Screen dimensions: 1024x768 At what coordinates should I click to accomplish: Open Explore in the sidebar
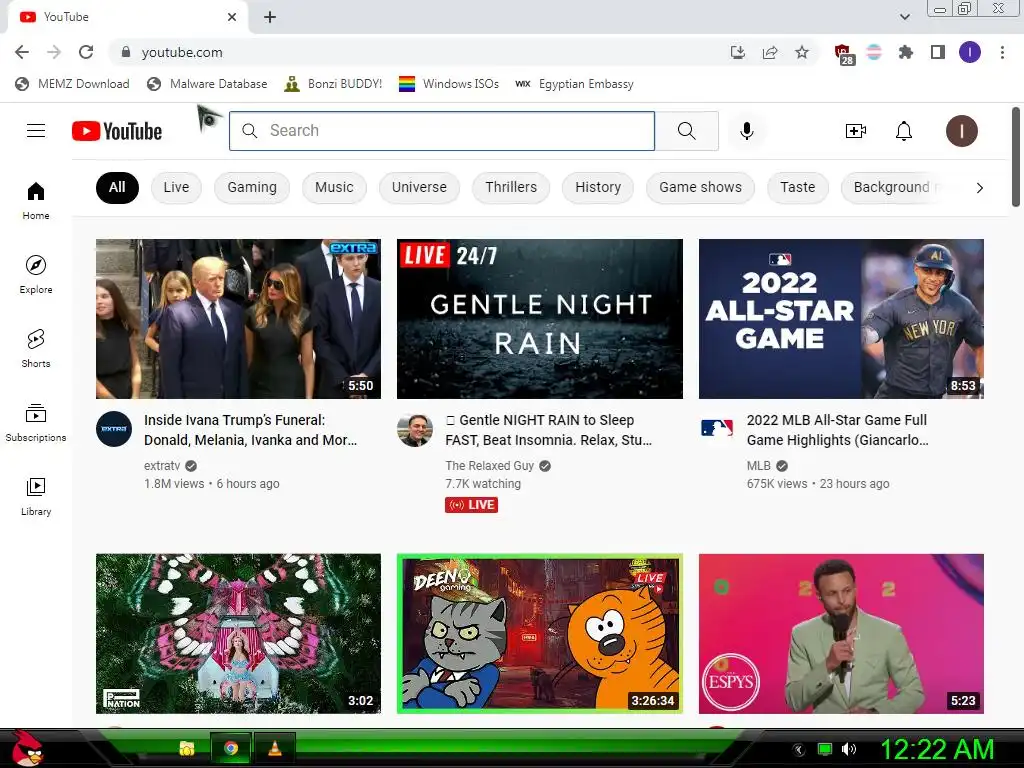pos(36,274)
